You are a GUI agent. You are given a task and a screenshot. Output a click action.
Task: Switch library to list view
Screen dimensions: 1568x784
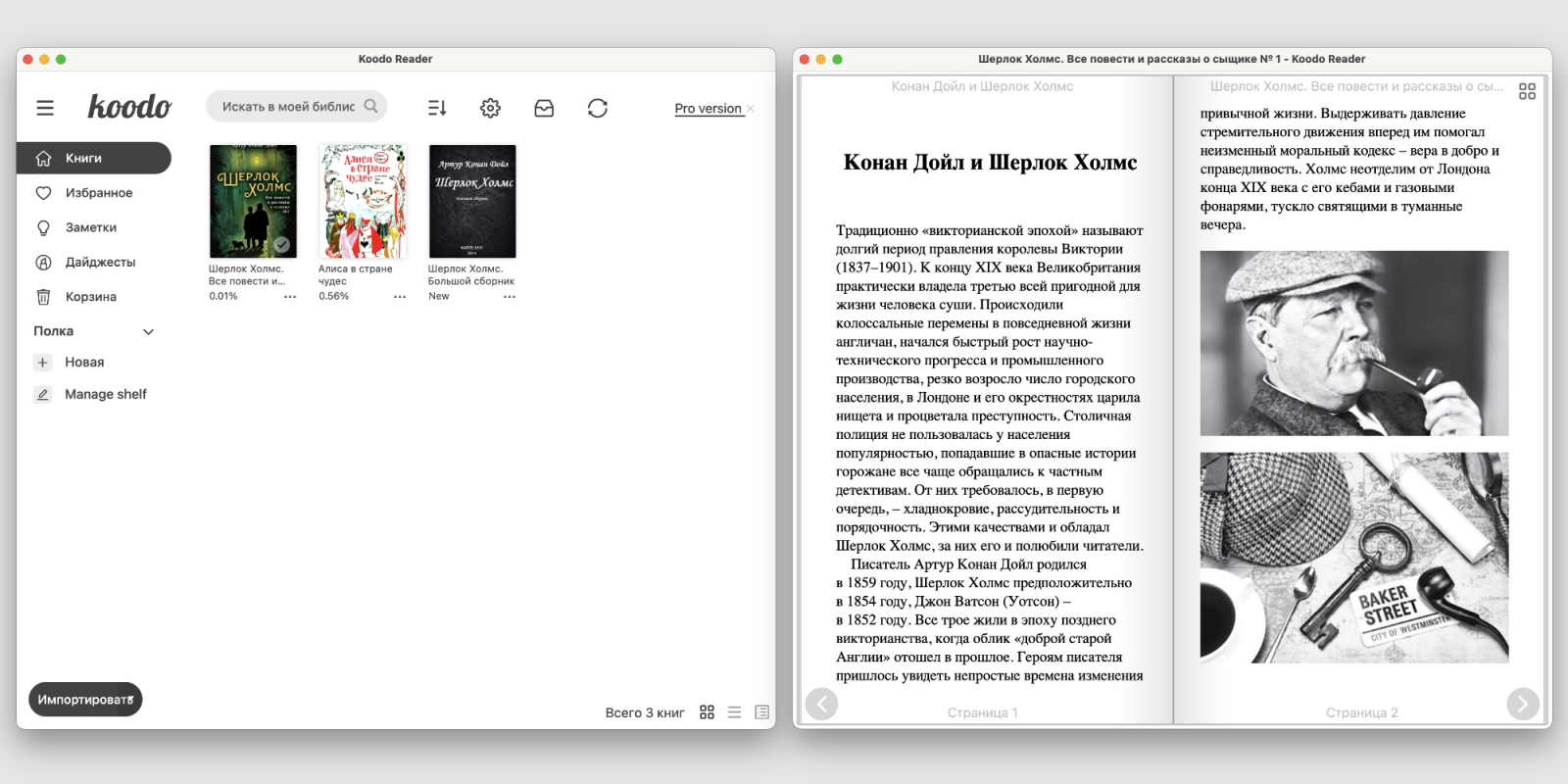point(734,712)
